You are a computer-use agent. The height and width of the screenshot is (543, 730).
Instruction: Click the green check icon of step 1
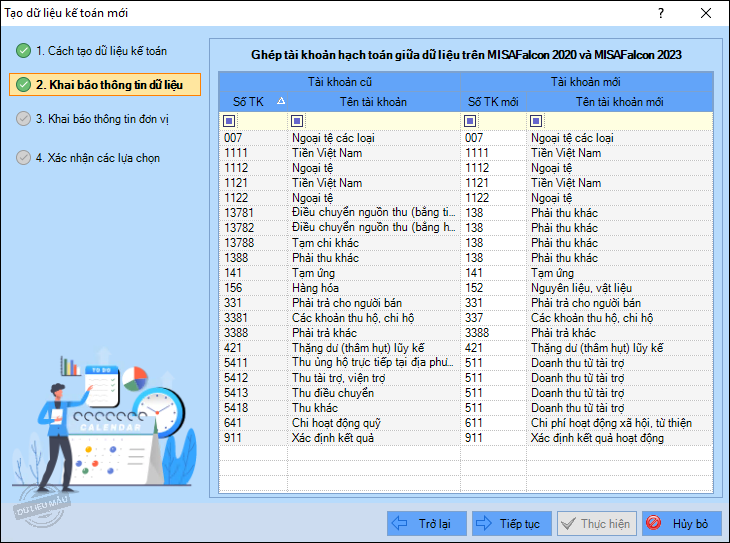coord(23,50)
